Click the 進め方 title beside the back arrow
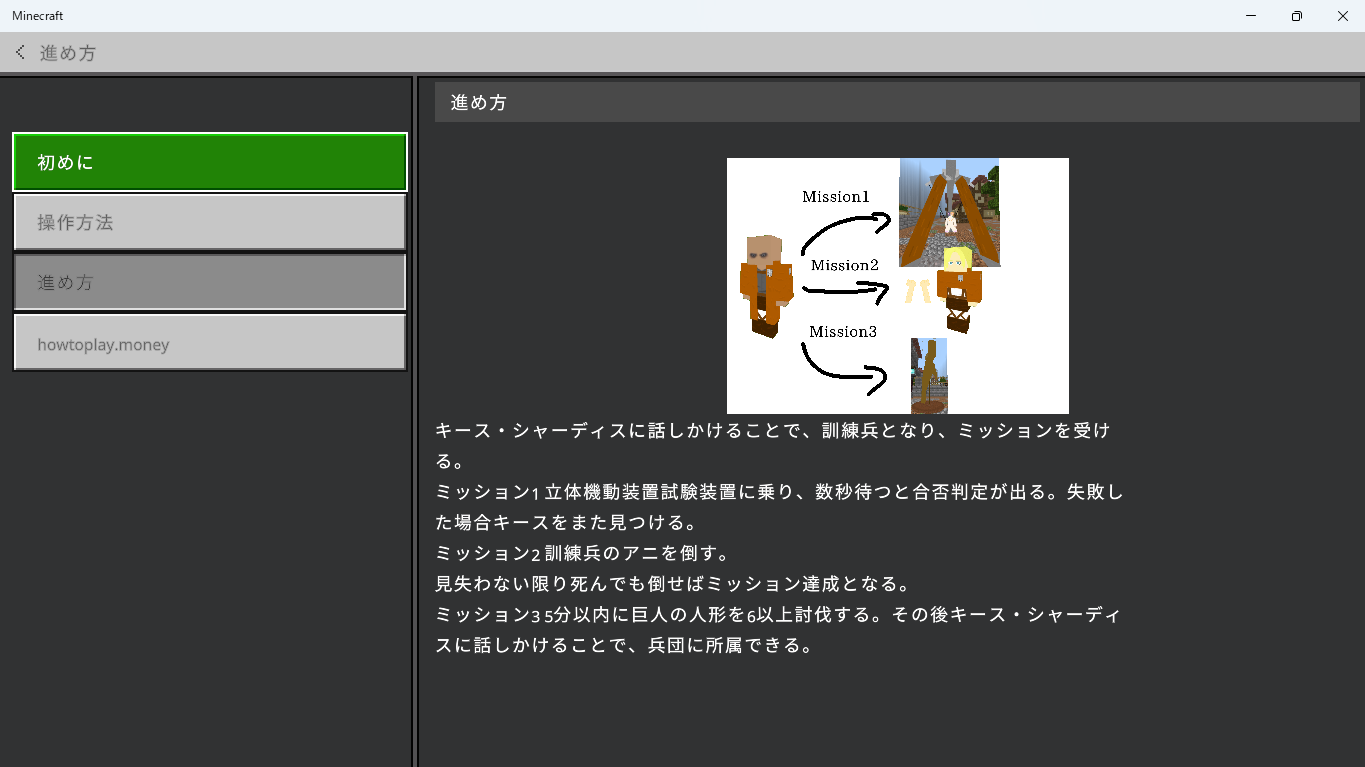1365x767 pixels. tap(68, 53)
